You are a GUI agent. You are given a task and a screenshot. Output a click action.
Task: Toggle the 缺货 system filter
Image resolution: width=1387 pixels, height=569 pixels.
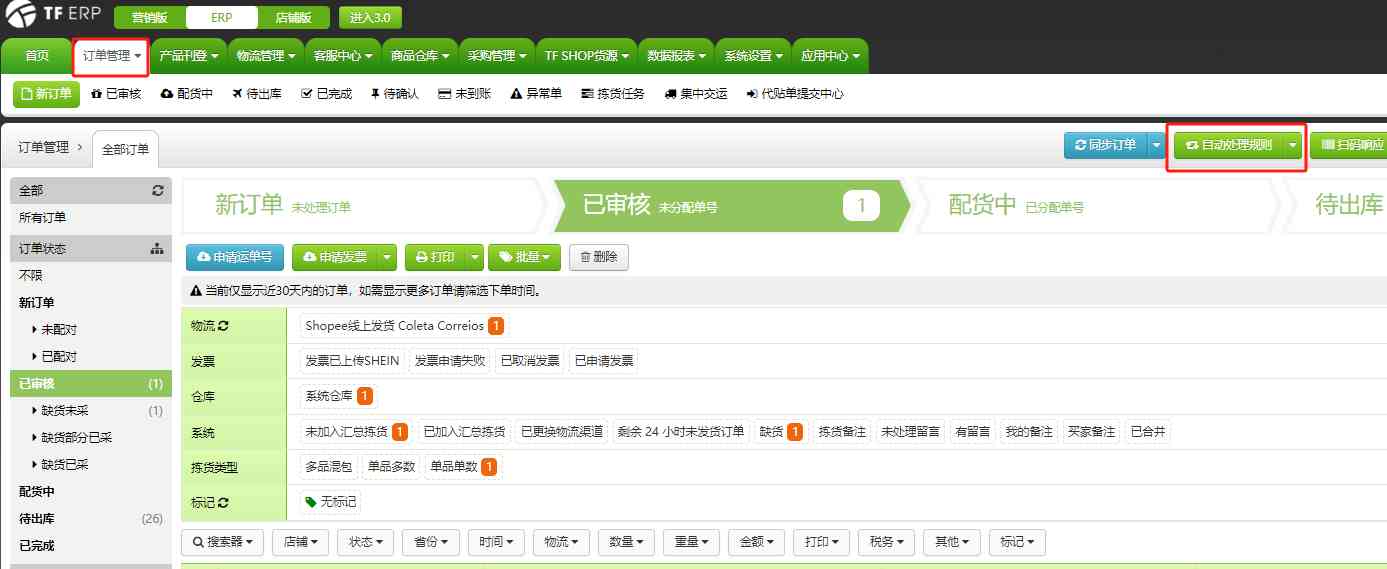779,432
